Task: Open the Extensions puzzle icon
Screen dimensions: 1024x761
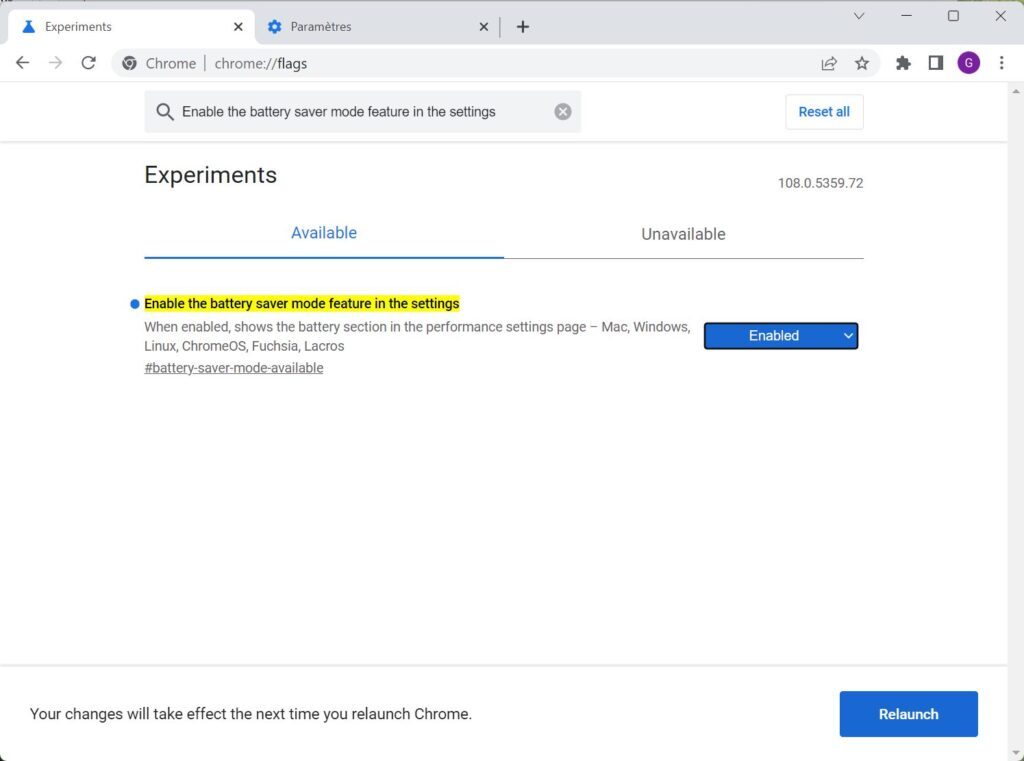Action: click(x=903, y=63)
